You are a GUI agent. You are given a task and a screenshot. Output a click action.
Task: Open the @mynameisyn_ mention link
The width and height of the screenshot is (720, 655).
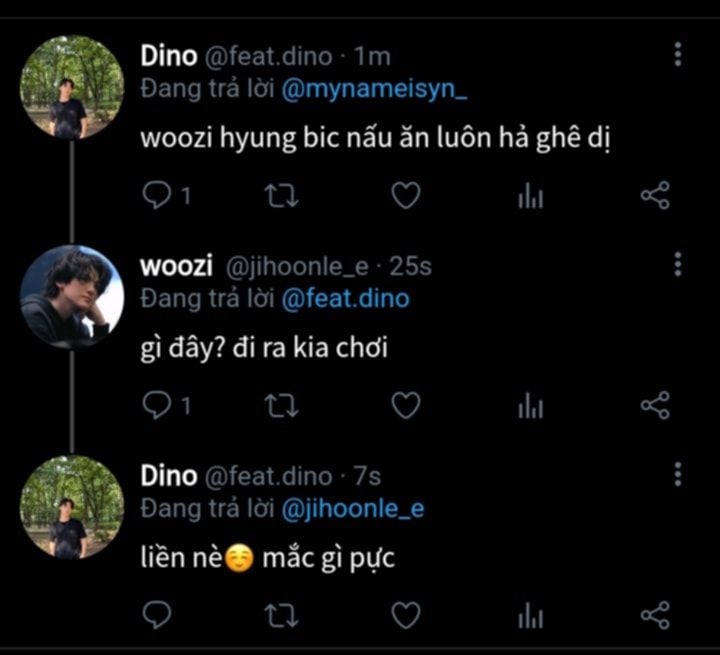(x=377, y=88)
